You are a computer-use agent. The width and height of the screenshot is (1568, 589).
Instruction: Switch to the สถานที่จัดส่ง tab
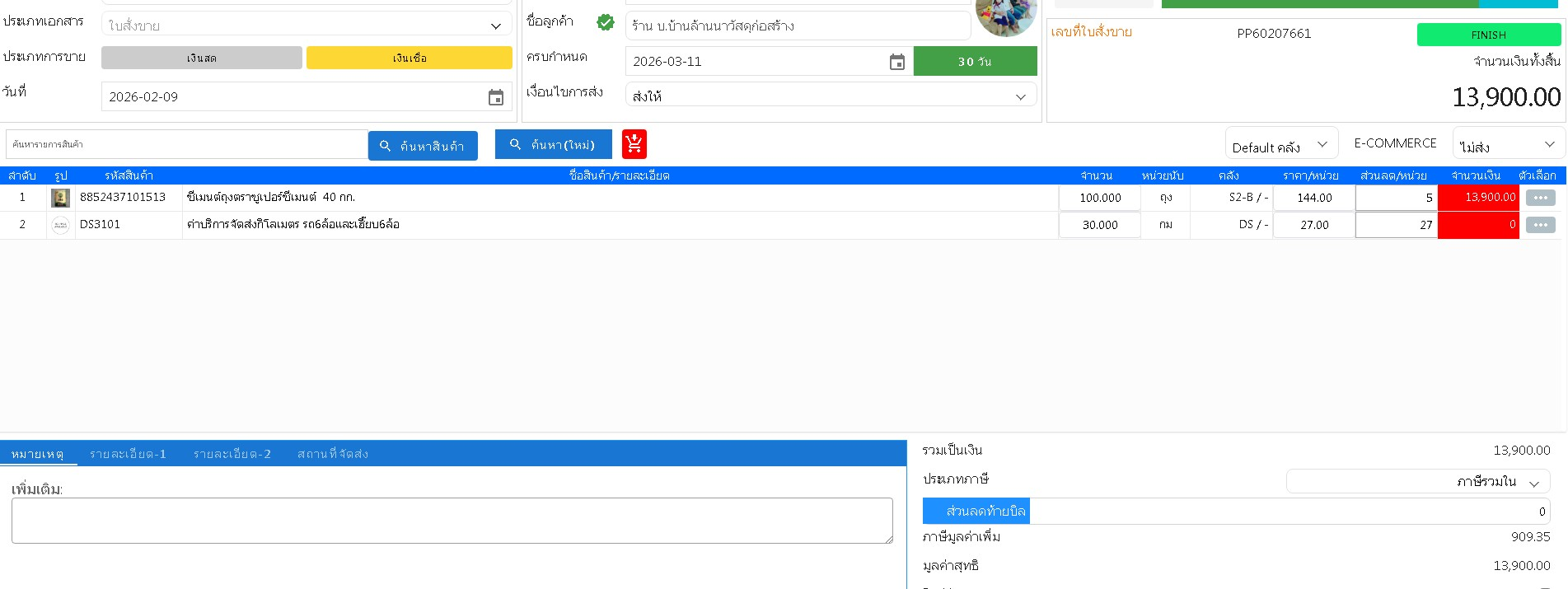[x=332, y=454]
